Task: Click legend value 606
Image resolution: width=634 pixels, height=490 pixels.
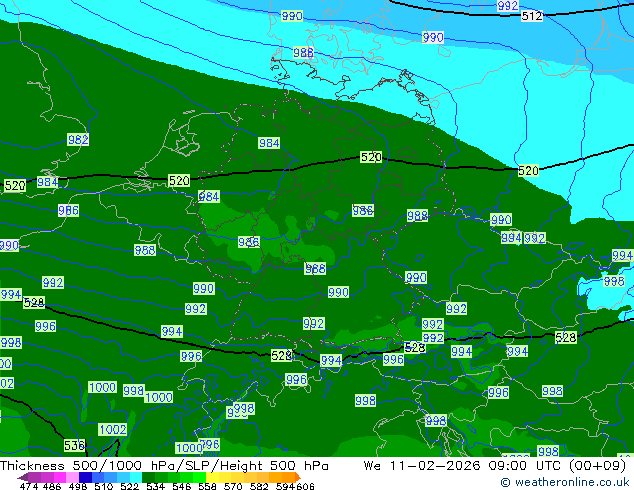Action: 305,486
